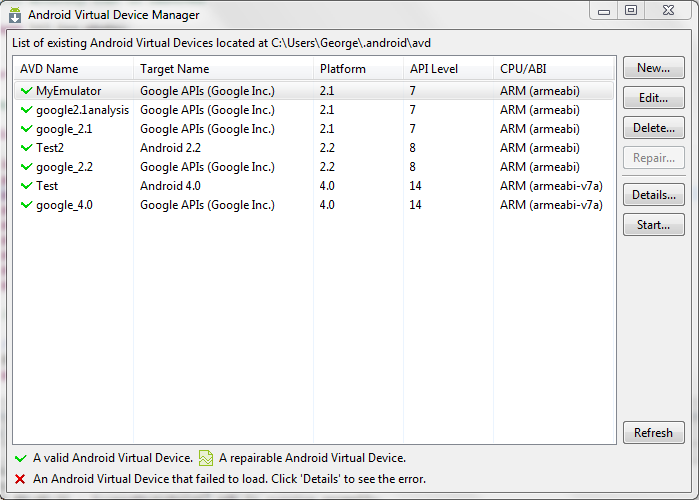Click green checkmark icon beside google_2.2
The height and width of the screenshot is (500, 699).
tap(26, 167)
